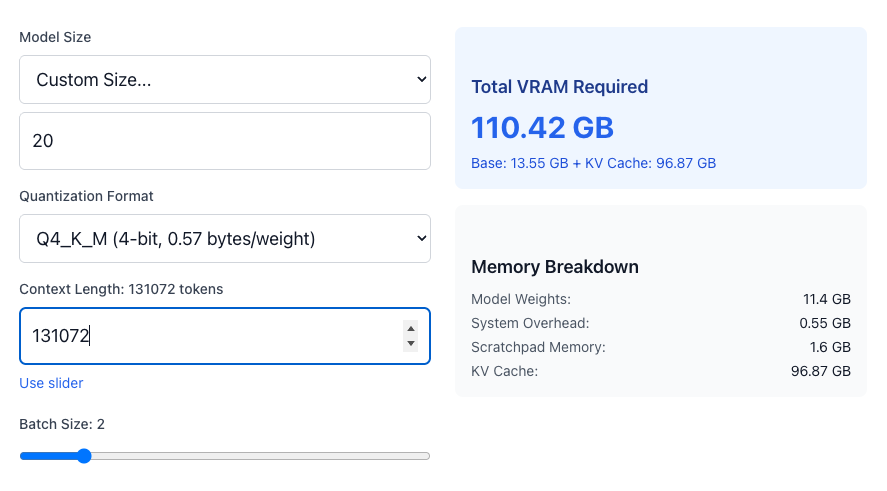Viewport: 887px width, 491px height.
Task: Click the Model Size label
Action: tap(55, 37)
